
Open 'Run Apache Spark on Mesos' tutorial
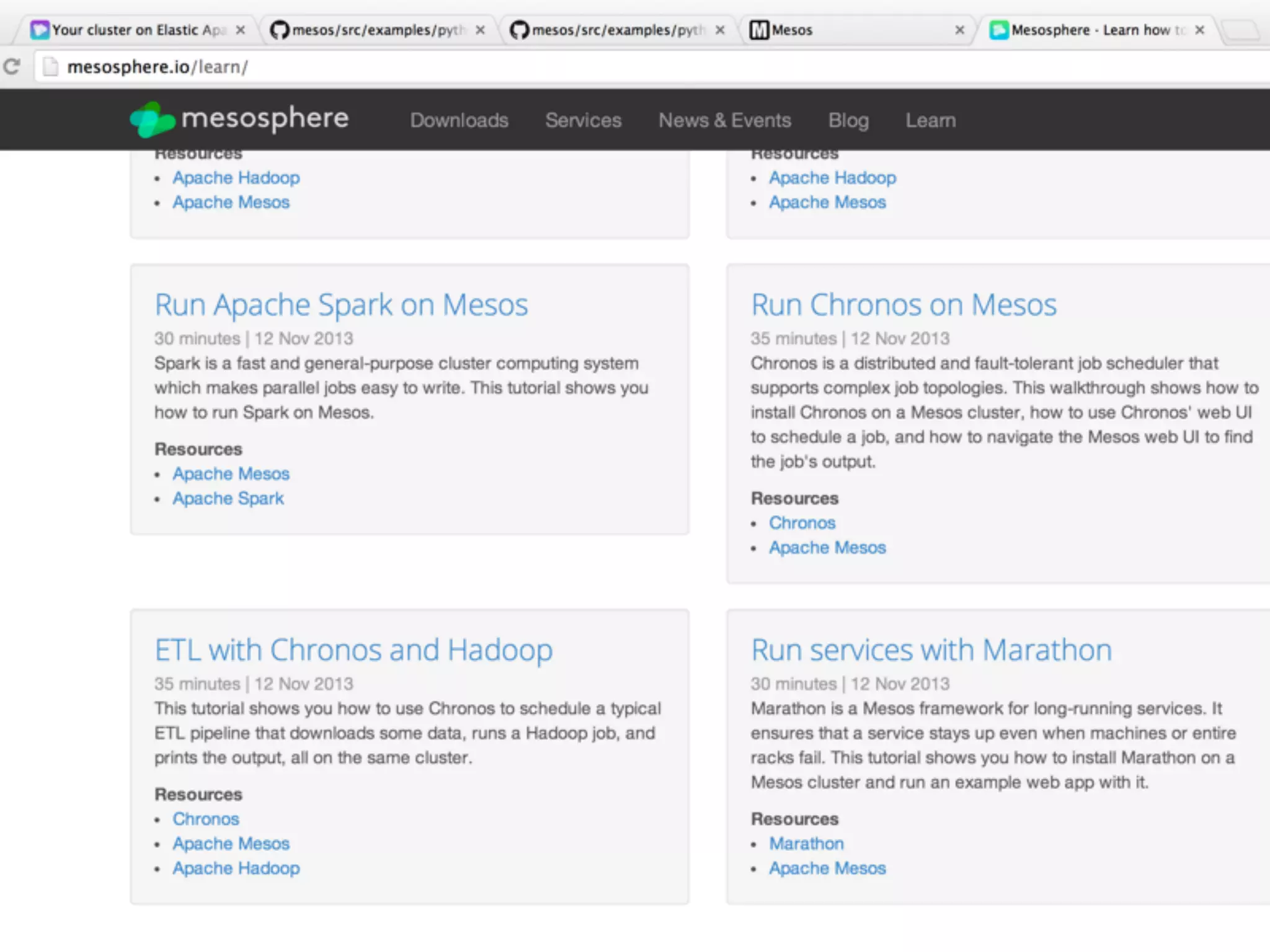tap(341, 305)
